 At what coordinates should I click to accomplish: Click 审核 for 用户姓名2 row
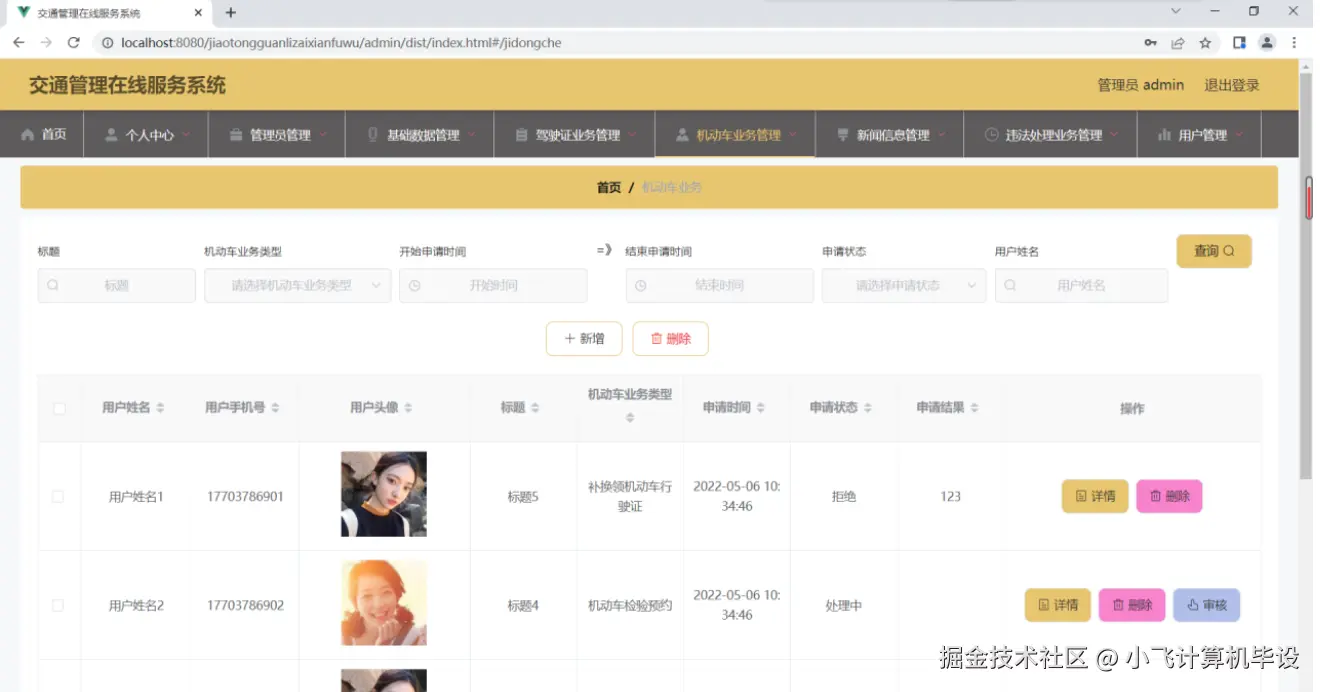coord(1206,605)
